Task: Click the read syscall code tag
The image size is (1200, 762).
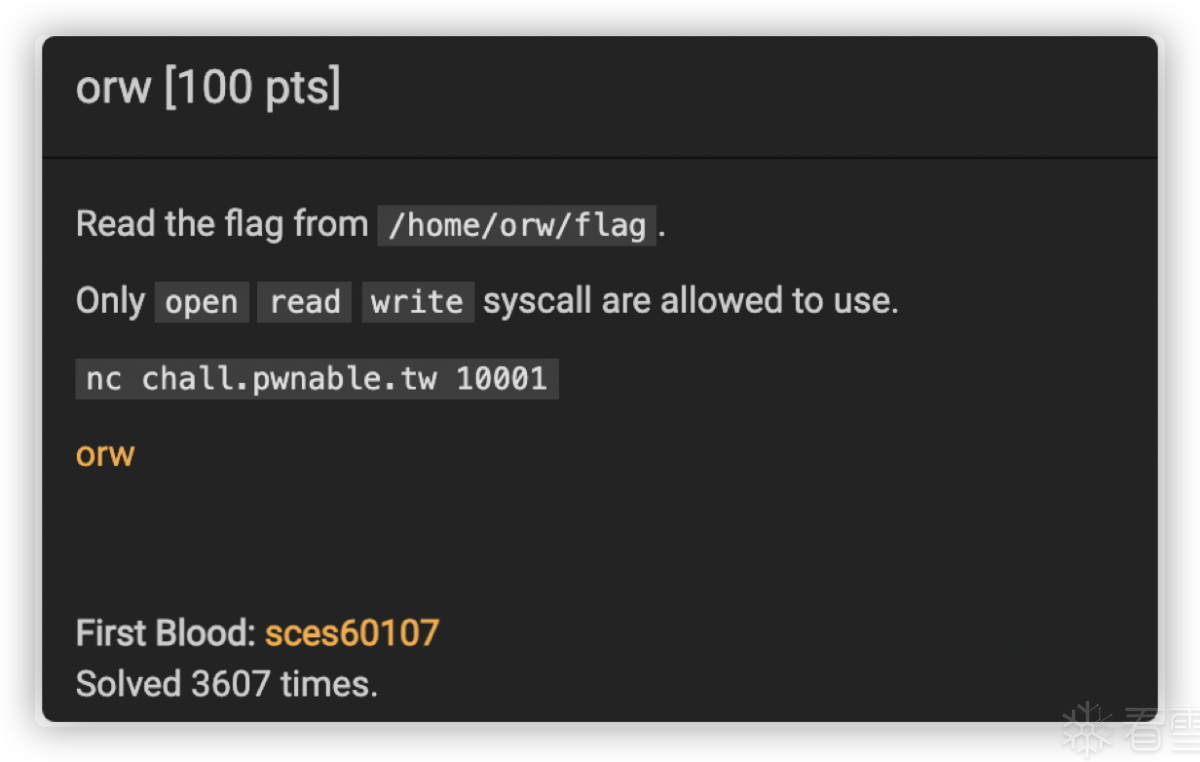Action: [305, 302]
